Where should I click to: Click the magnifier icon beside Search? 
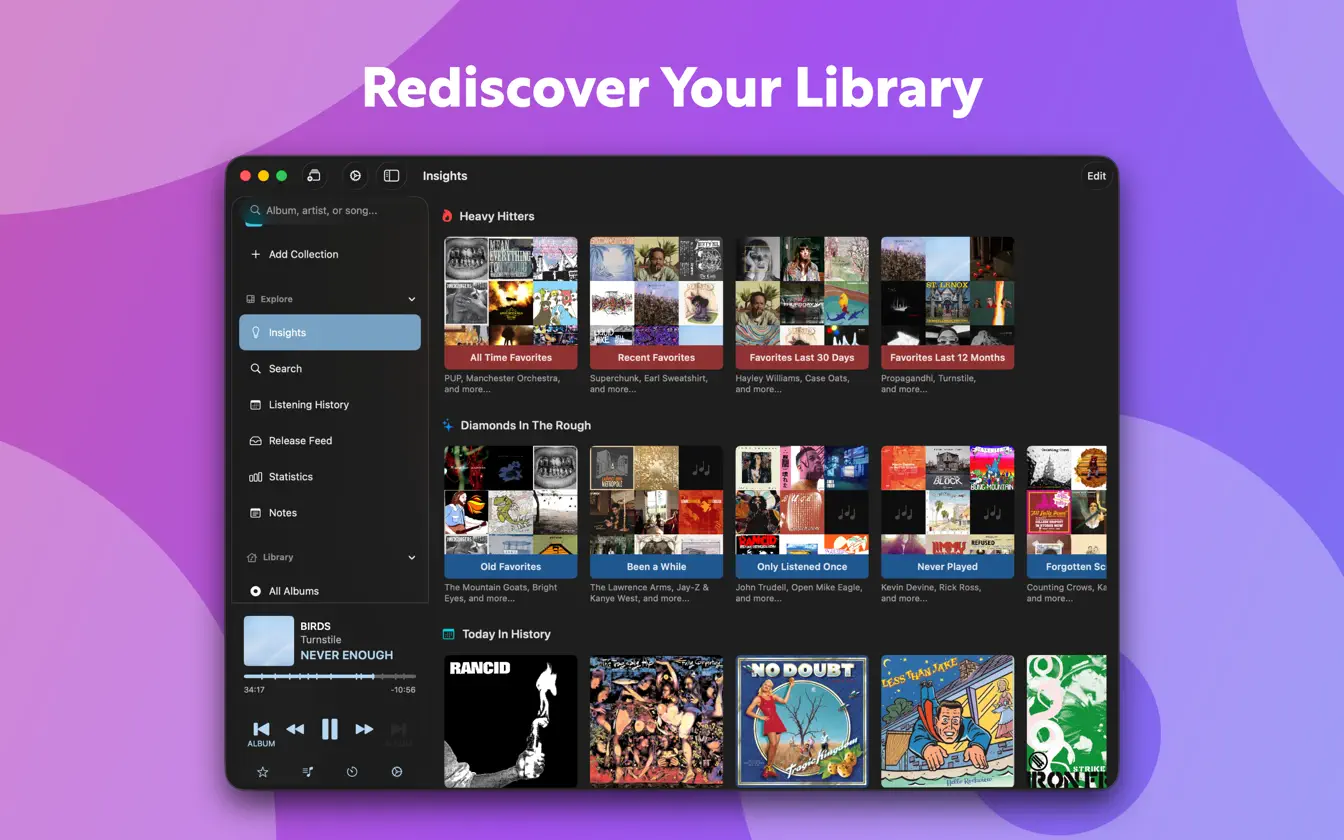255,369
